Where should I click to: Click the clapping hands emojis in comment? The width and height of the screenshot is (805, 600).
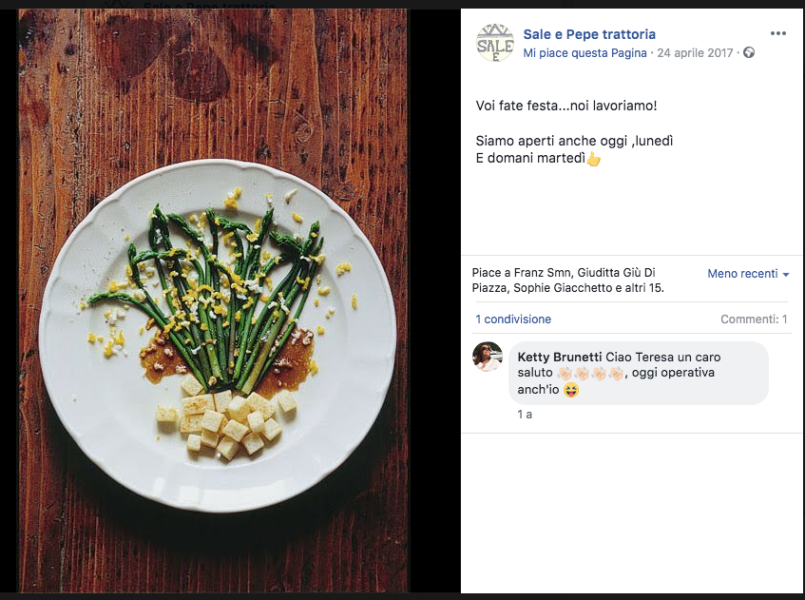[590, 373]
